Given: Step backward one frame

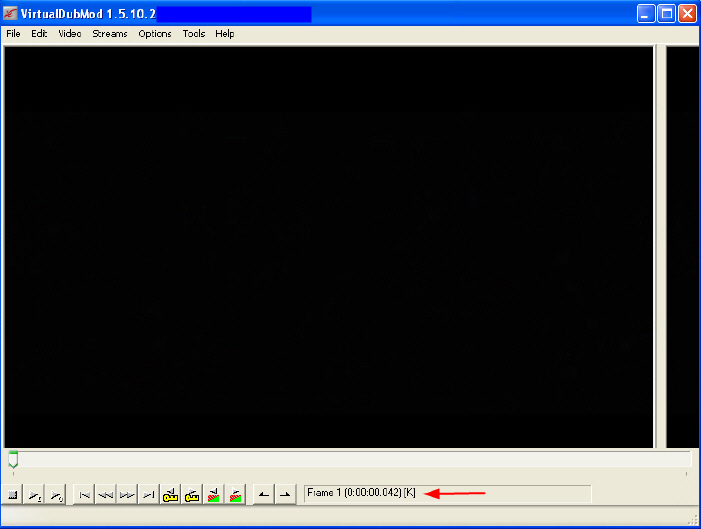Looking at the screenshot, I should (x=106, y=495).
